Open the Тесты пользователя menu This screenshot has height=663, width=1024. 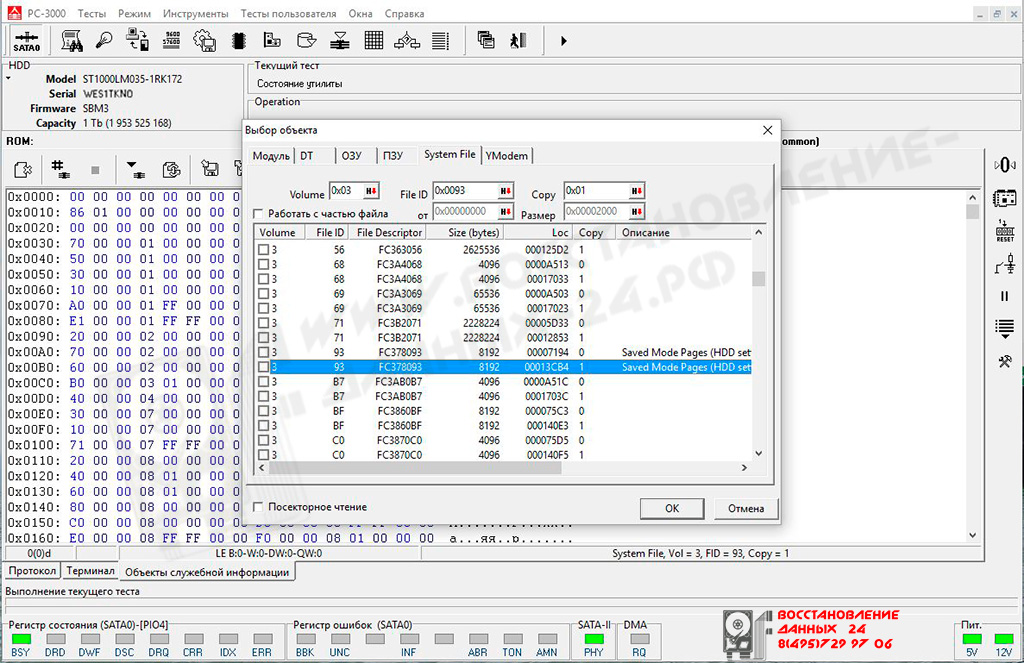(x=288, y=13)
